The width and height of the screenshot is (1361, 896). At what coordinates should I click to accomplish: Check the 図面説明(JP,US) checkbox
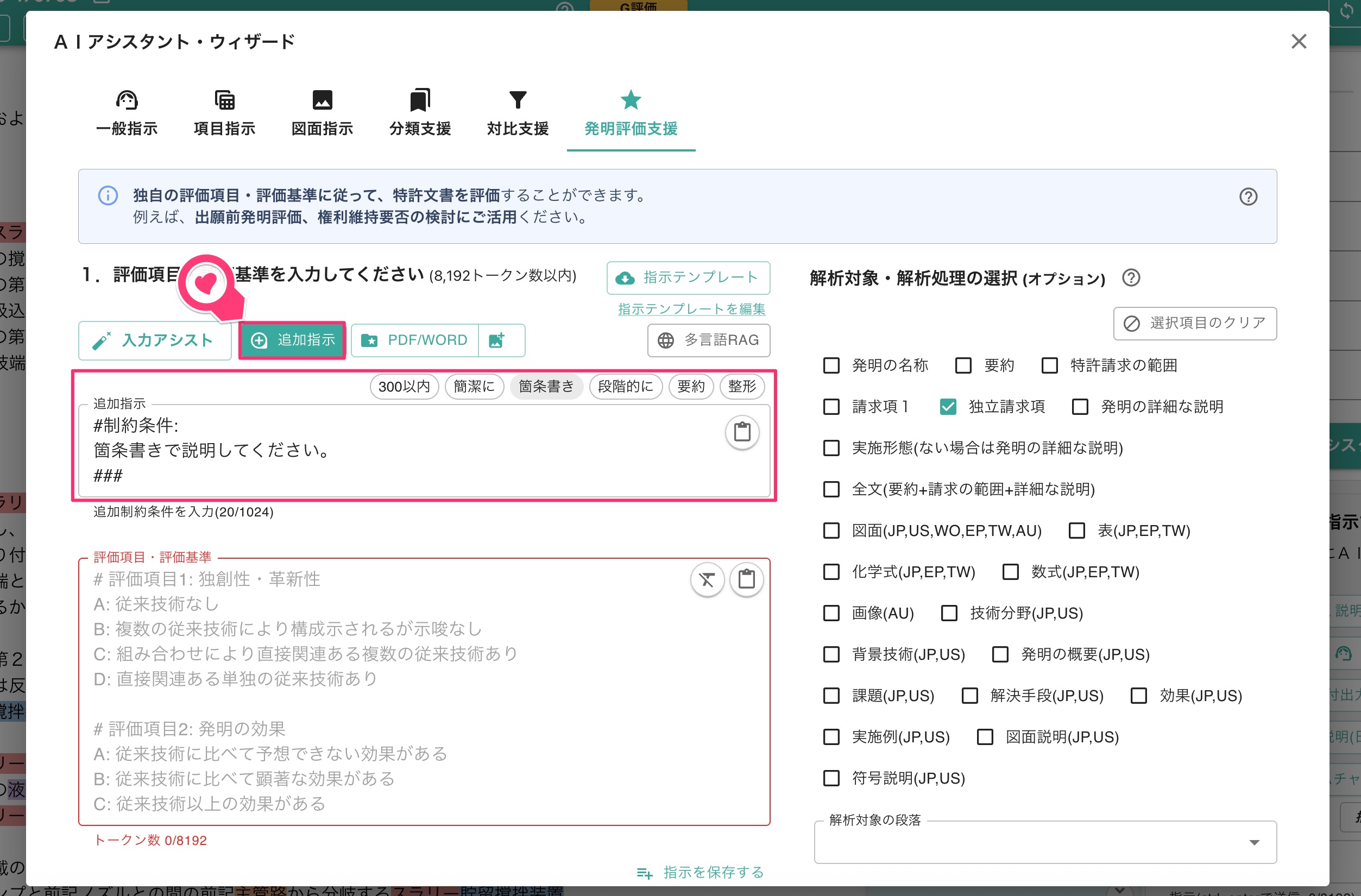984,737
